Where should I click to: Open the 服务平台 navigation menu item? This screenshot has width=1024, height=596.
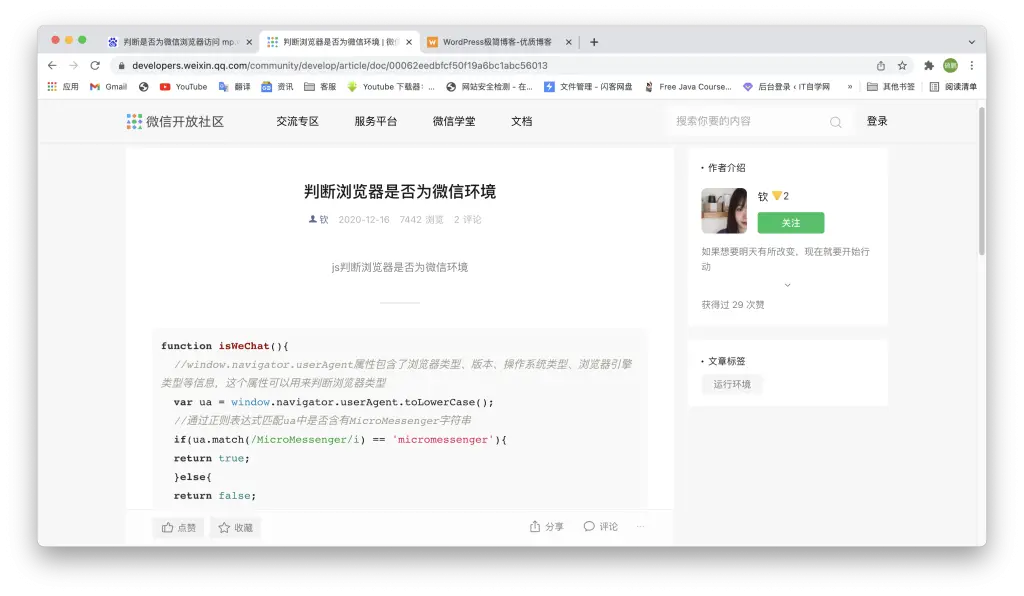(x=375, y=121)
